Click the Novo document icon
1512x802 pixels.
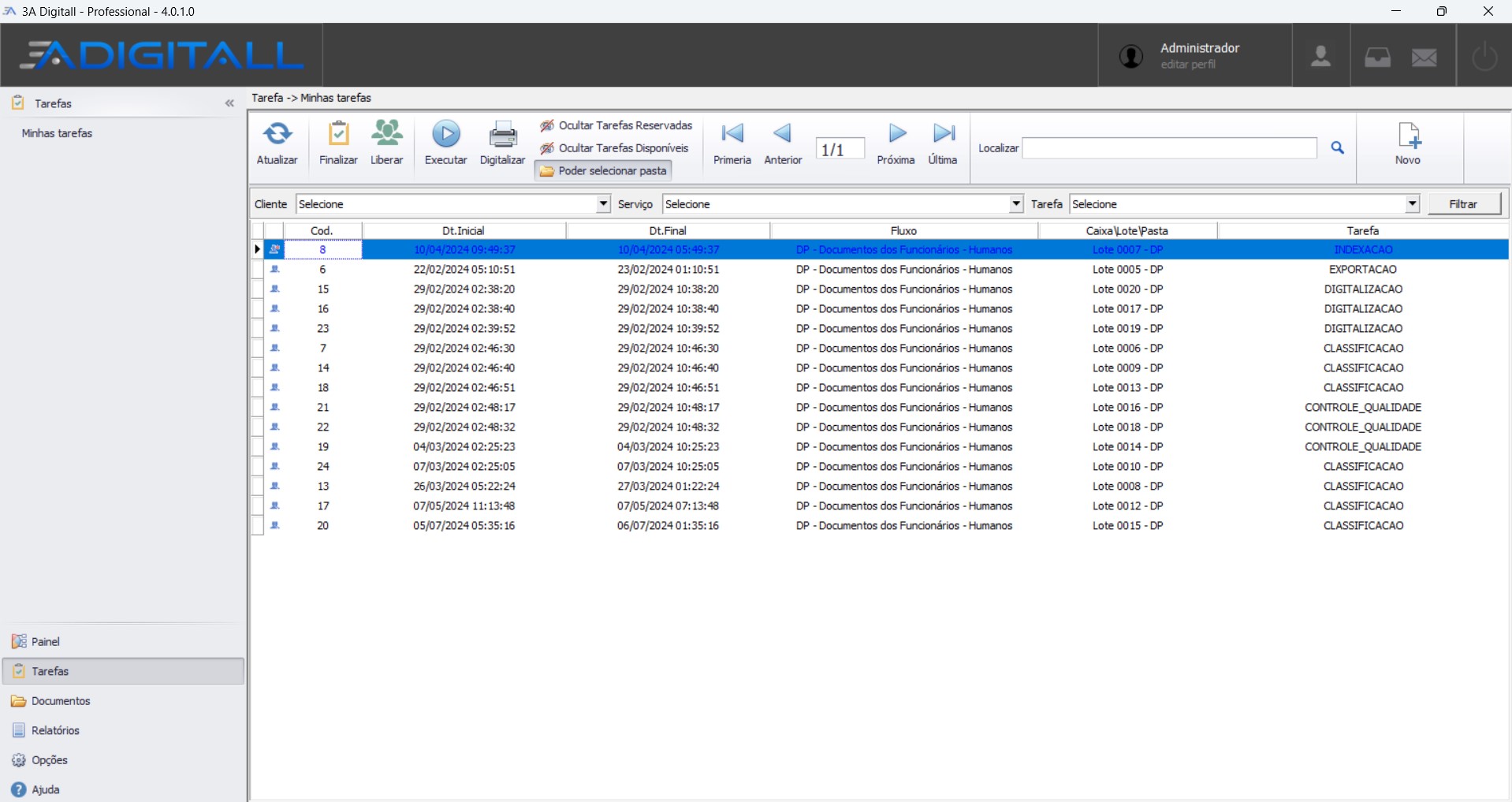click(x=1409, y=135)
